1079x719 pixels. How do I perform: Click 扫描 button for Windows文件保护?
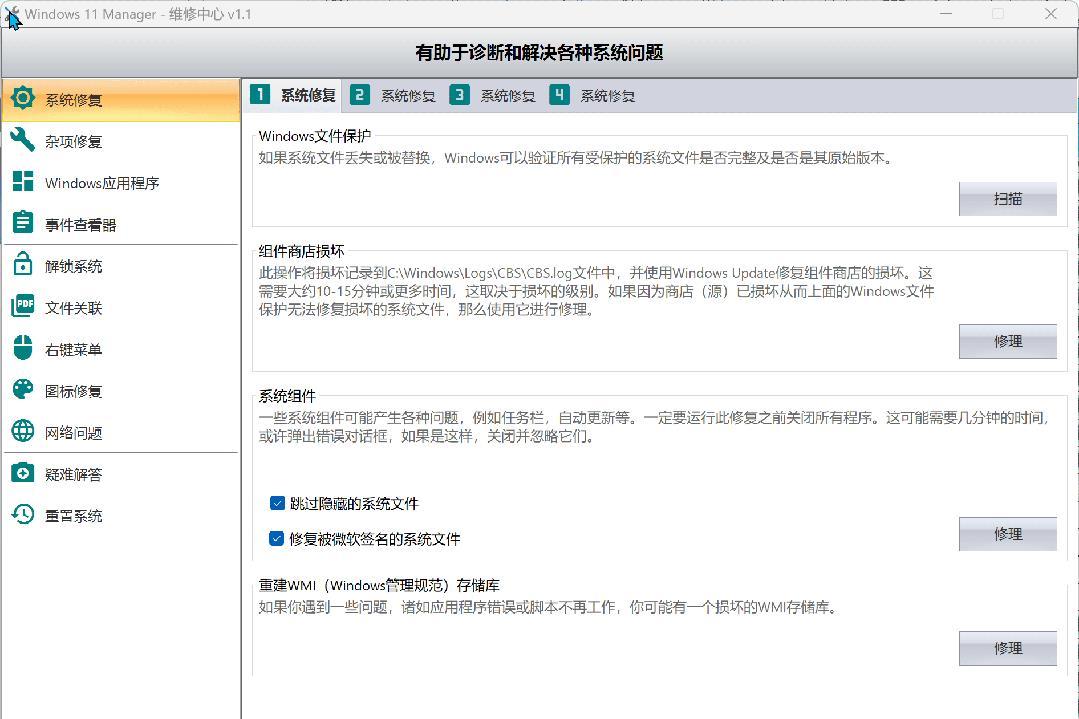(1007, 199)
